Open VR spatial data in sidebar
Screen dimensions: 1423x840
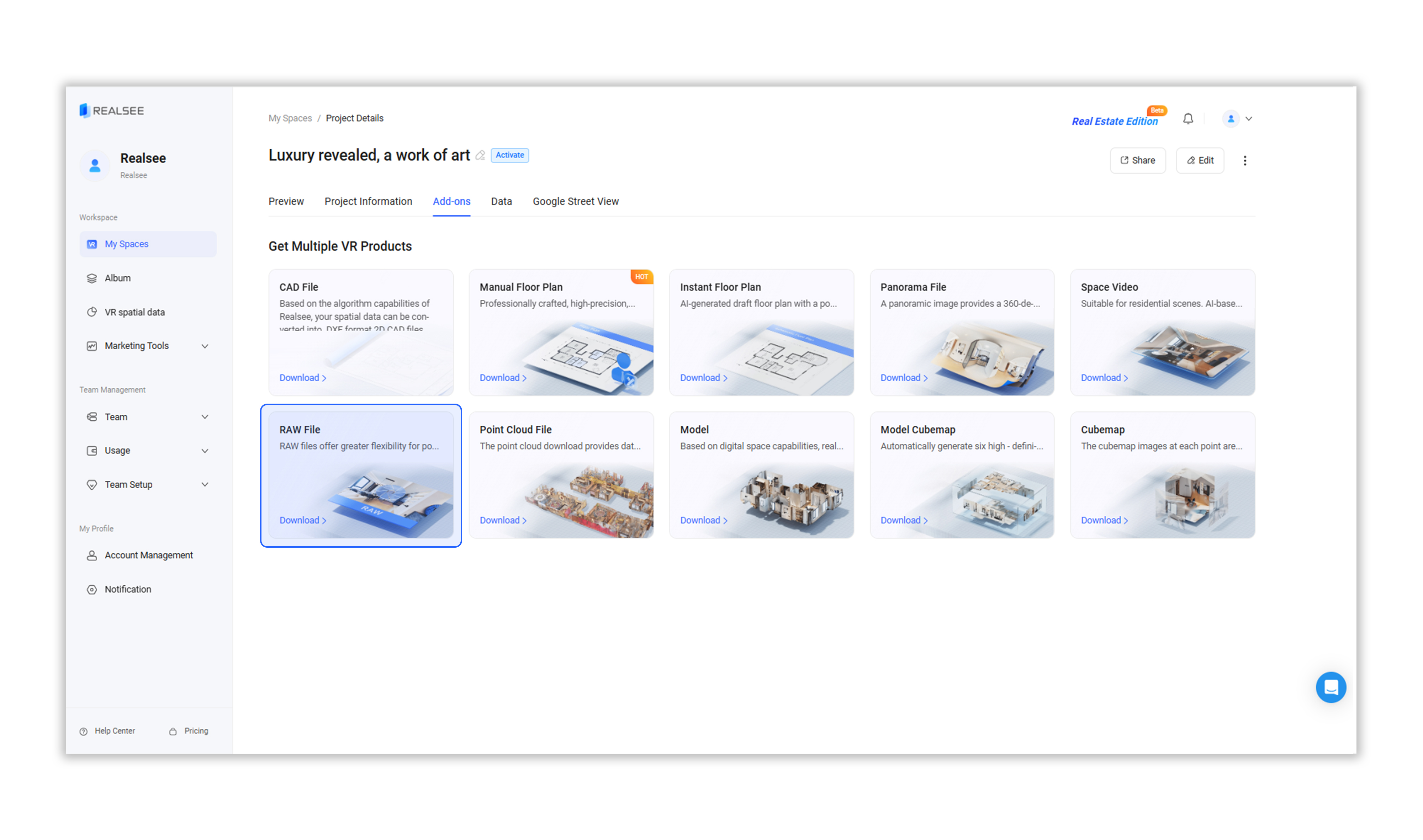point(134,312)
